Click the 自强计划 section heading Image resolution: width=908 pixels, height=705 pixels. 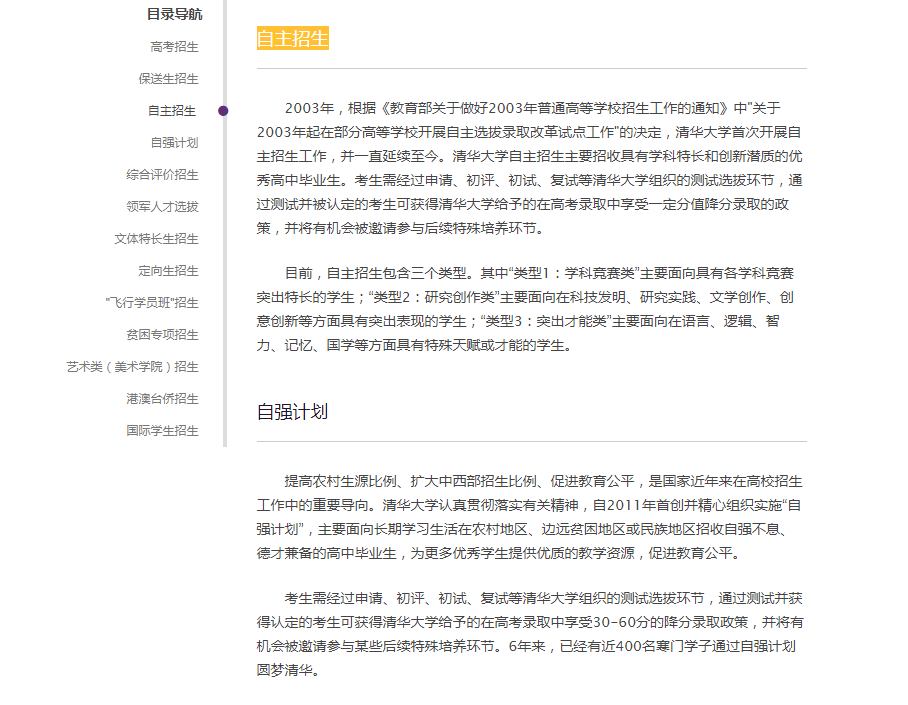tap(292, 412)
